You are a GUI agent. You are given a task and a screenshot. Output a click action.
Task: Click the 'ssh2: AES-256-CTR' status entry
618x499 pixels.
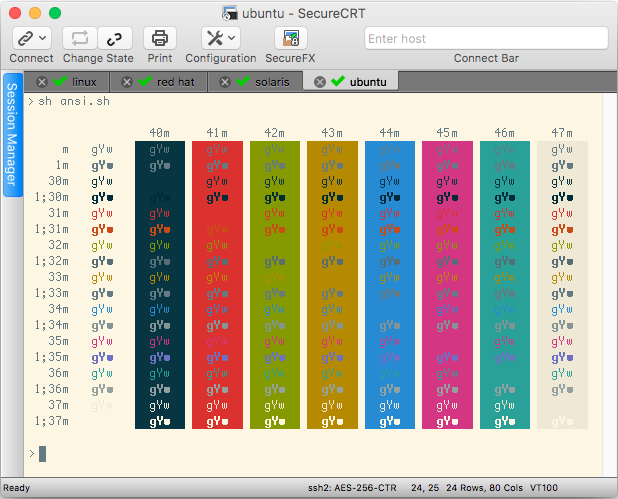pos(352,488)
